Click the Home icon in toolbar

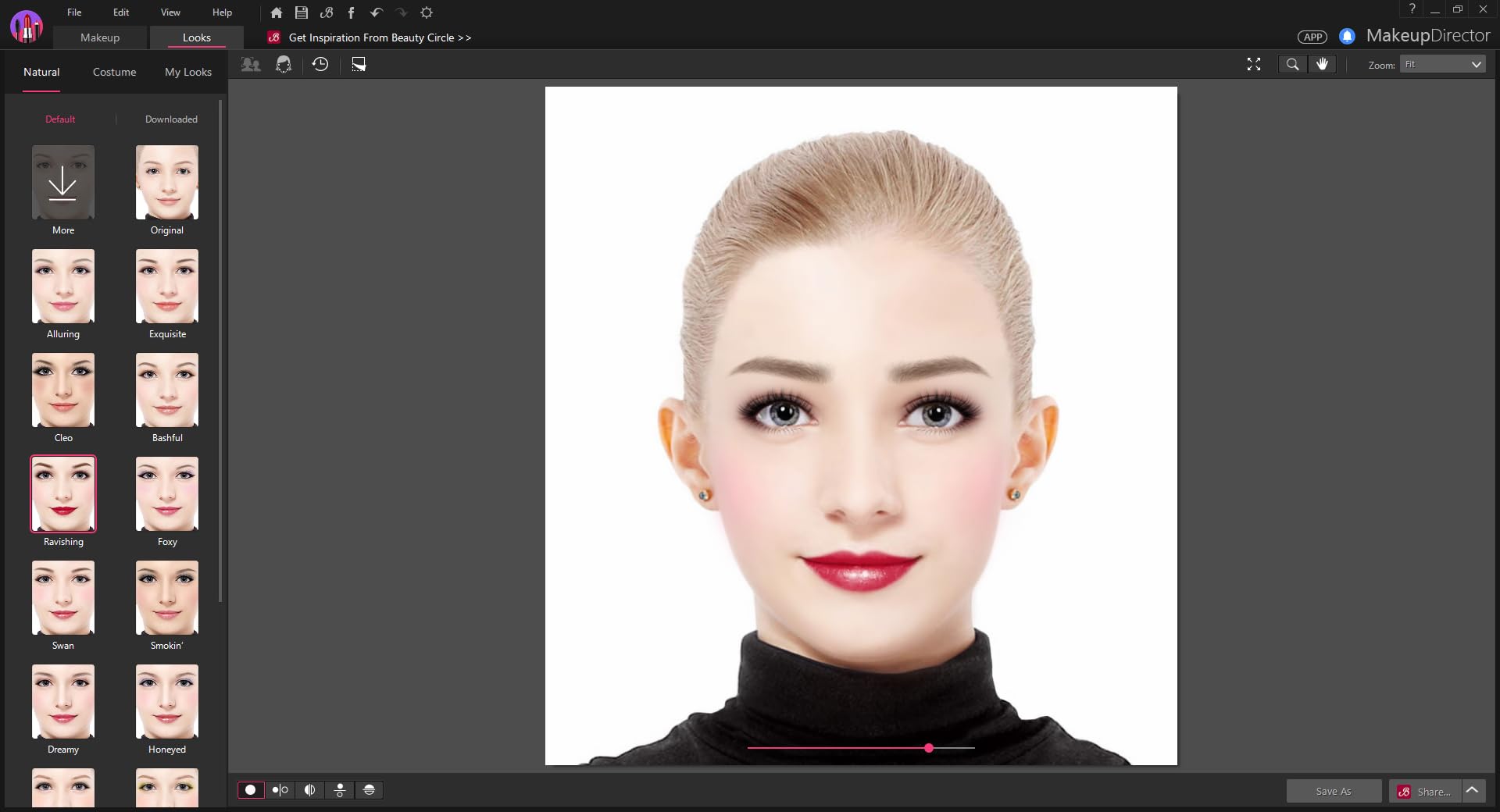(x=276, y=12)
